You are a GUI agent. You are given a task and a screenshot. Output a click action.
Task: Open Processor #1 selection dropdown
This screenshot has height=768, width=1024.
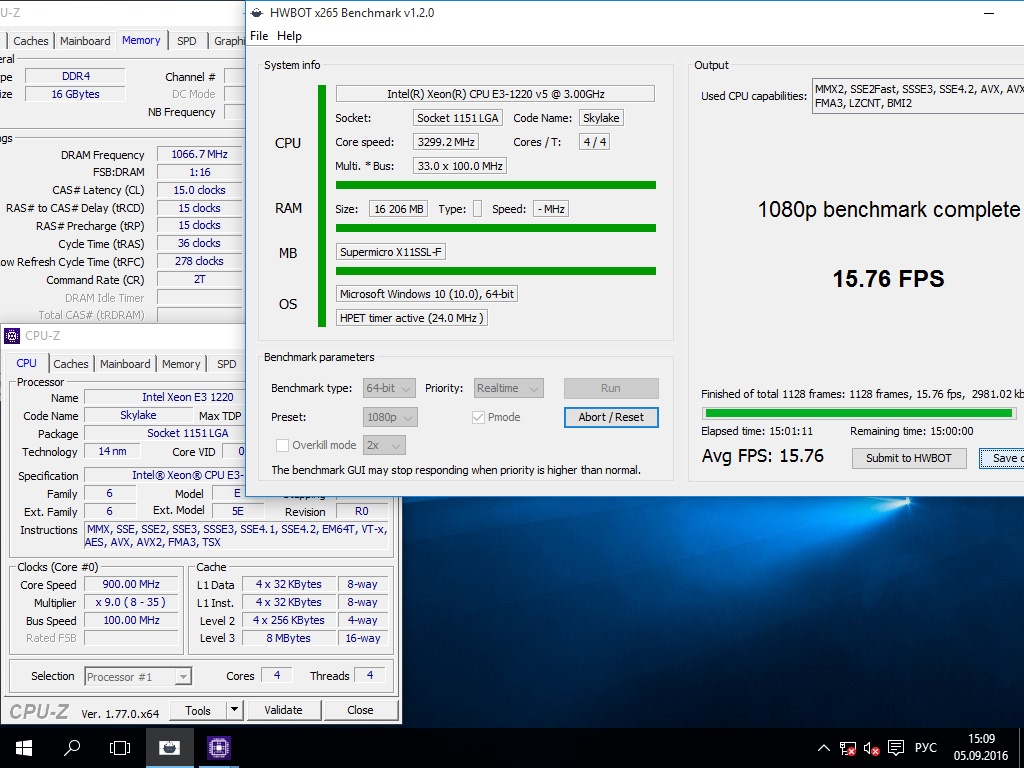click(138, 677)
